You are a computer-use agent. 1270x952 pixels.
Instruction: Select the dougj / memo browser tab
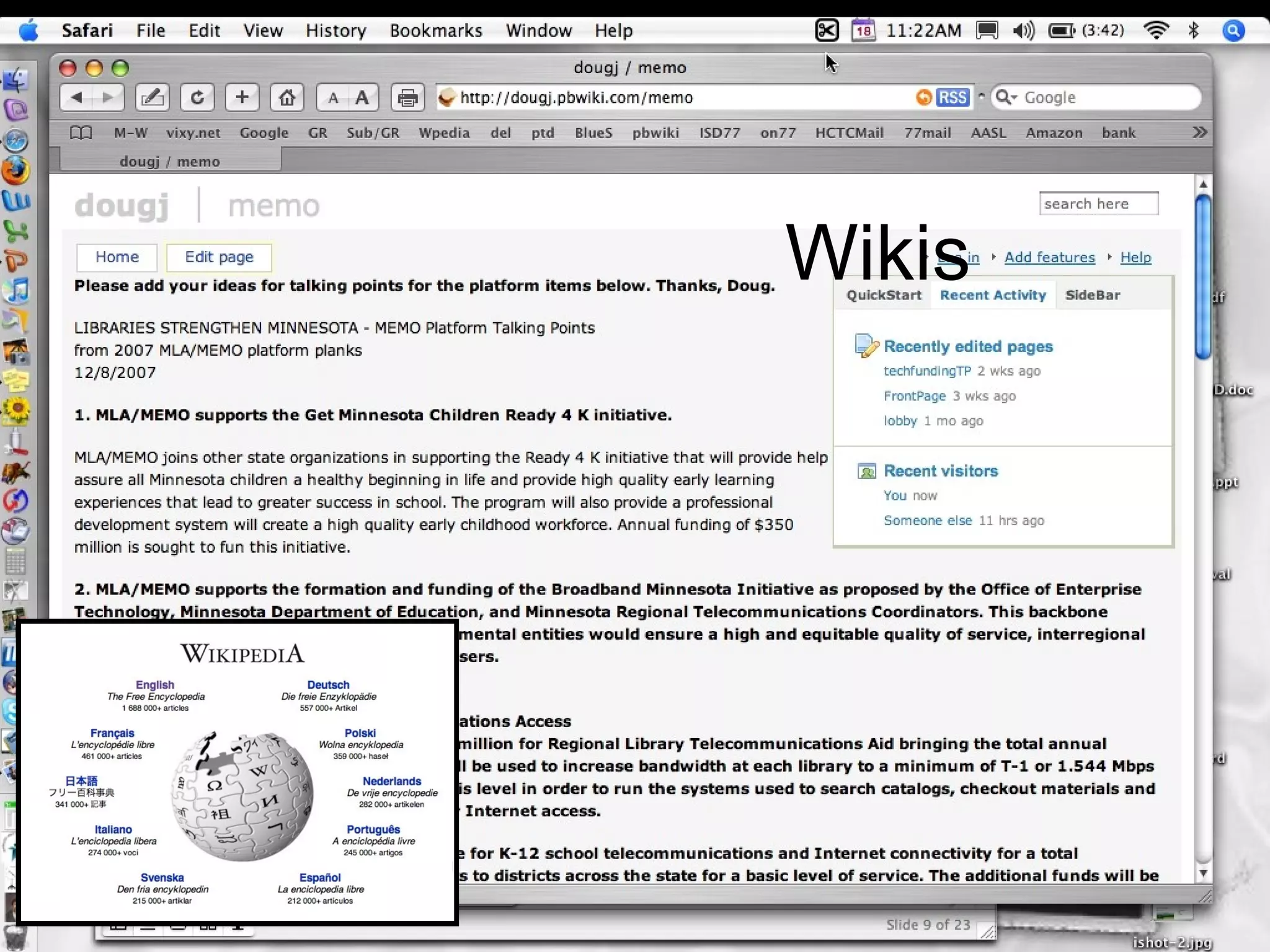point(170,161)
